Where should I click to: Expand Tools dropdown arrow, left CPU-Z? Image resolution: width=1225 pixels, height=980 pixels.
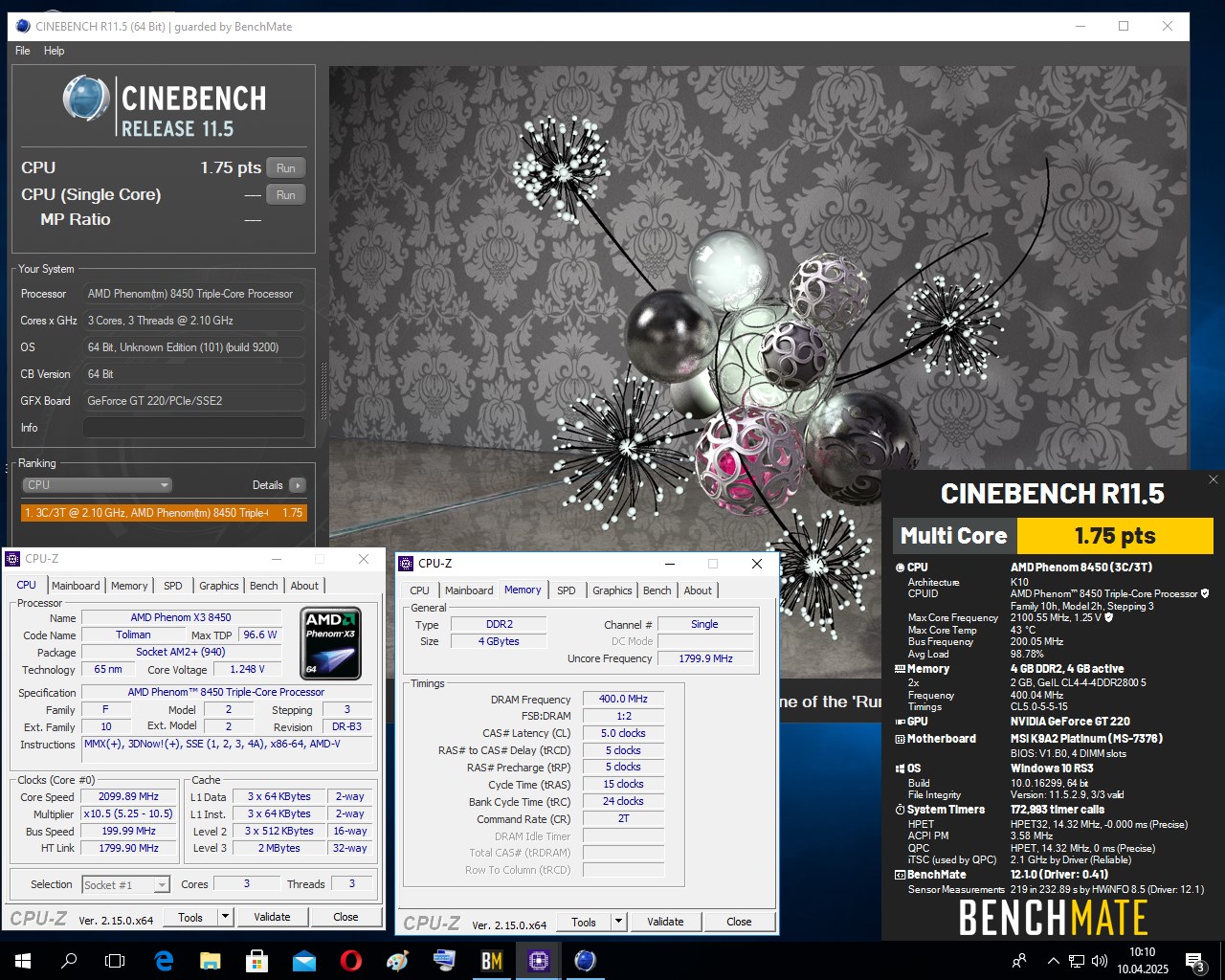point(226,918)
